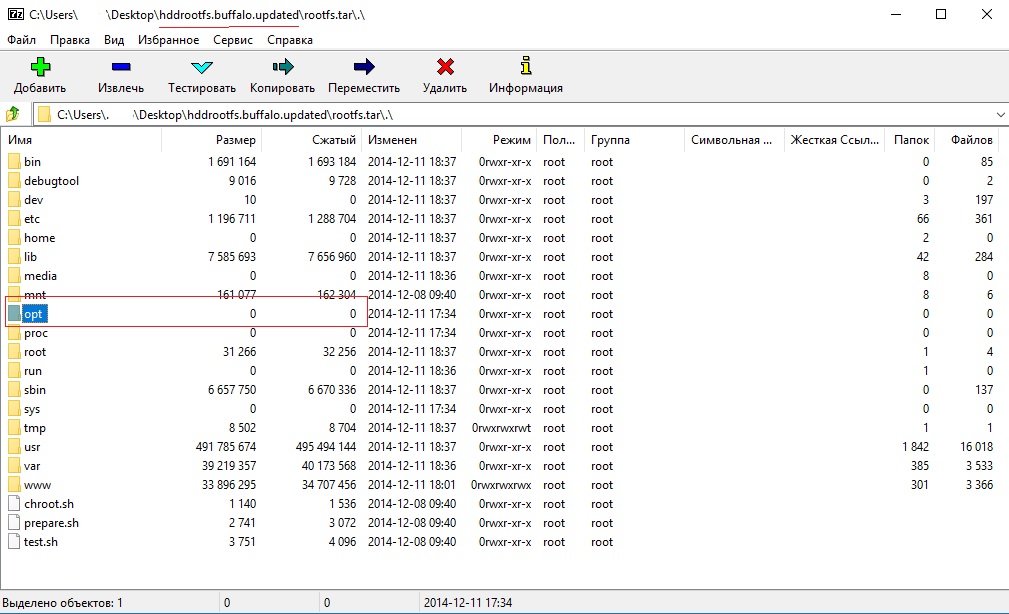Viewport: 1009px width, 614px height.
Task: Click the Copy (Копировать) arrow icon
Action: [282, 66]
